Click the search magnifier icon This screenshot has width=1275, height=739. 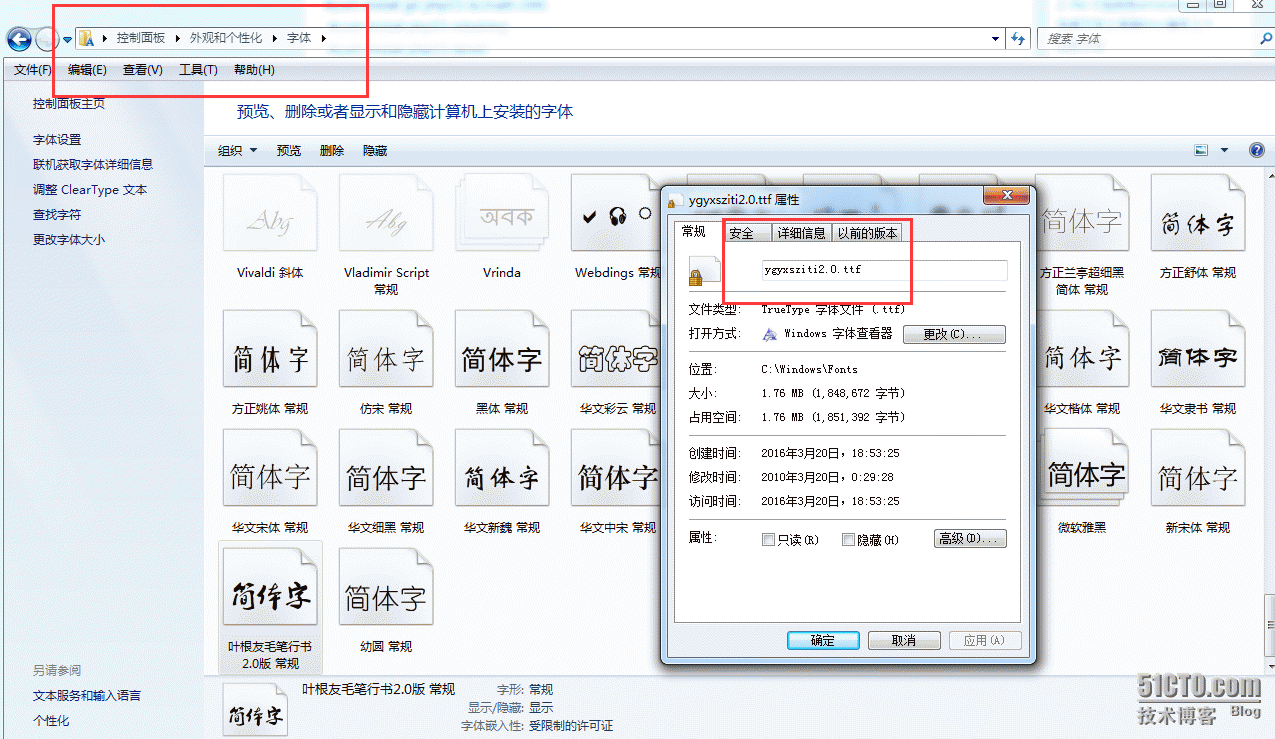[x=1265, y=38]
